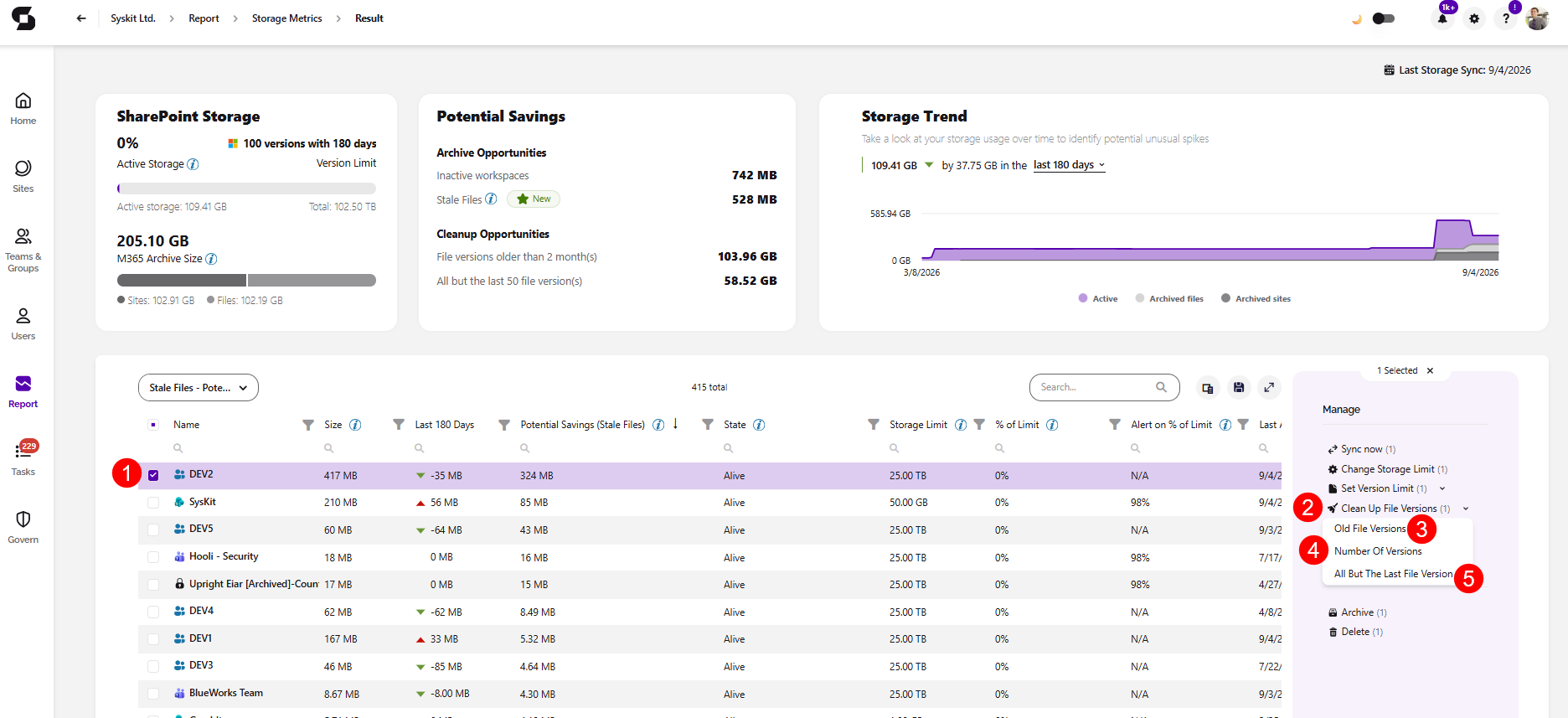Viewport: 1568px width, 718px height.
Task: Select All But The Last File Version
Action: 1393,574
